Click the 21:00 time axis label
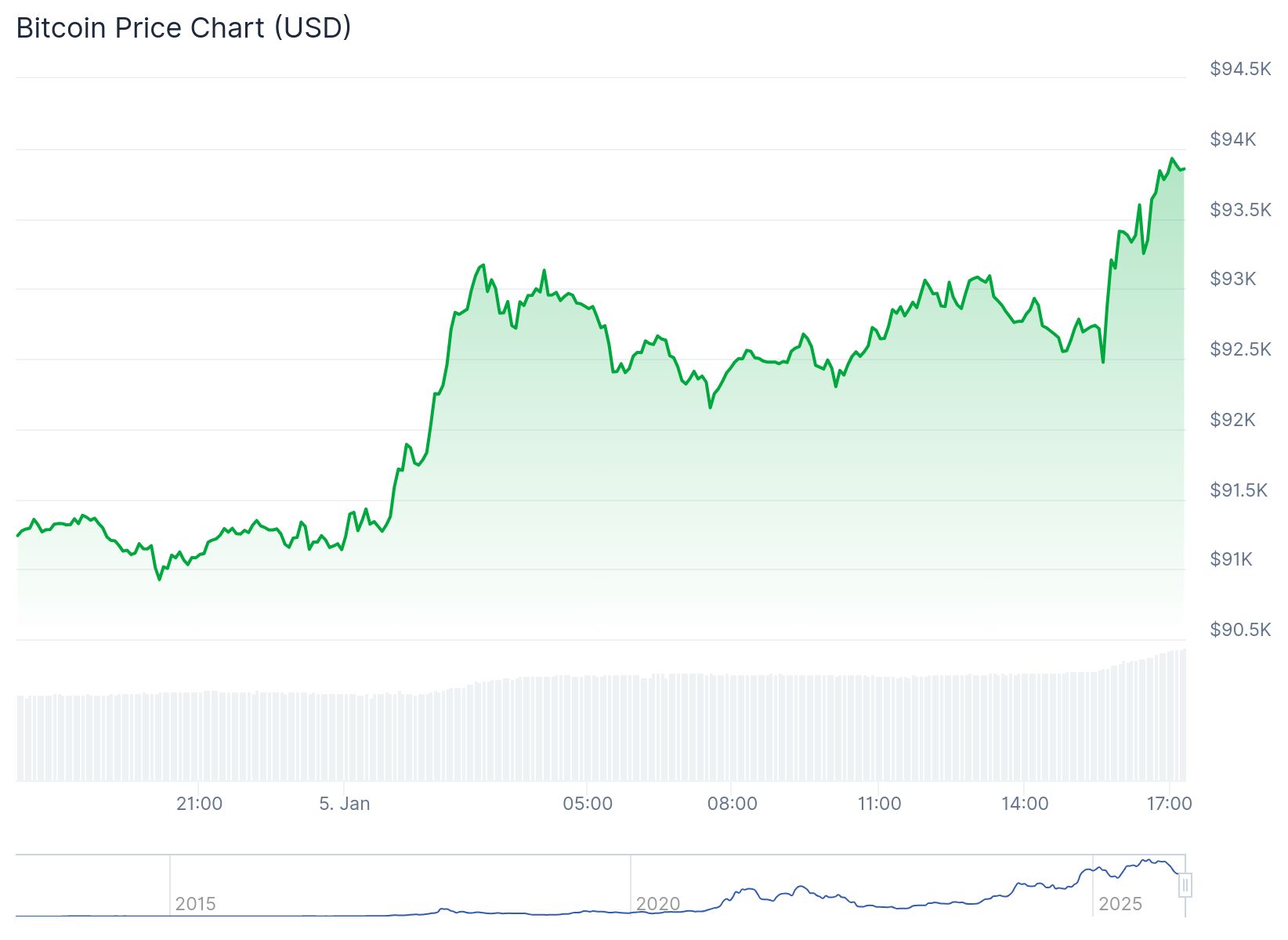 click(x=199, y=804)
